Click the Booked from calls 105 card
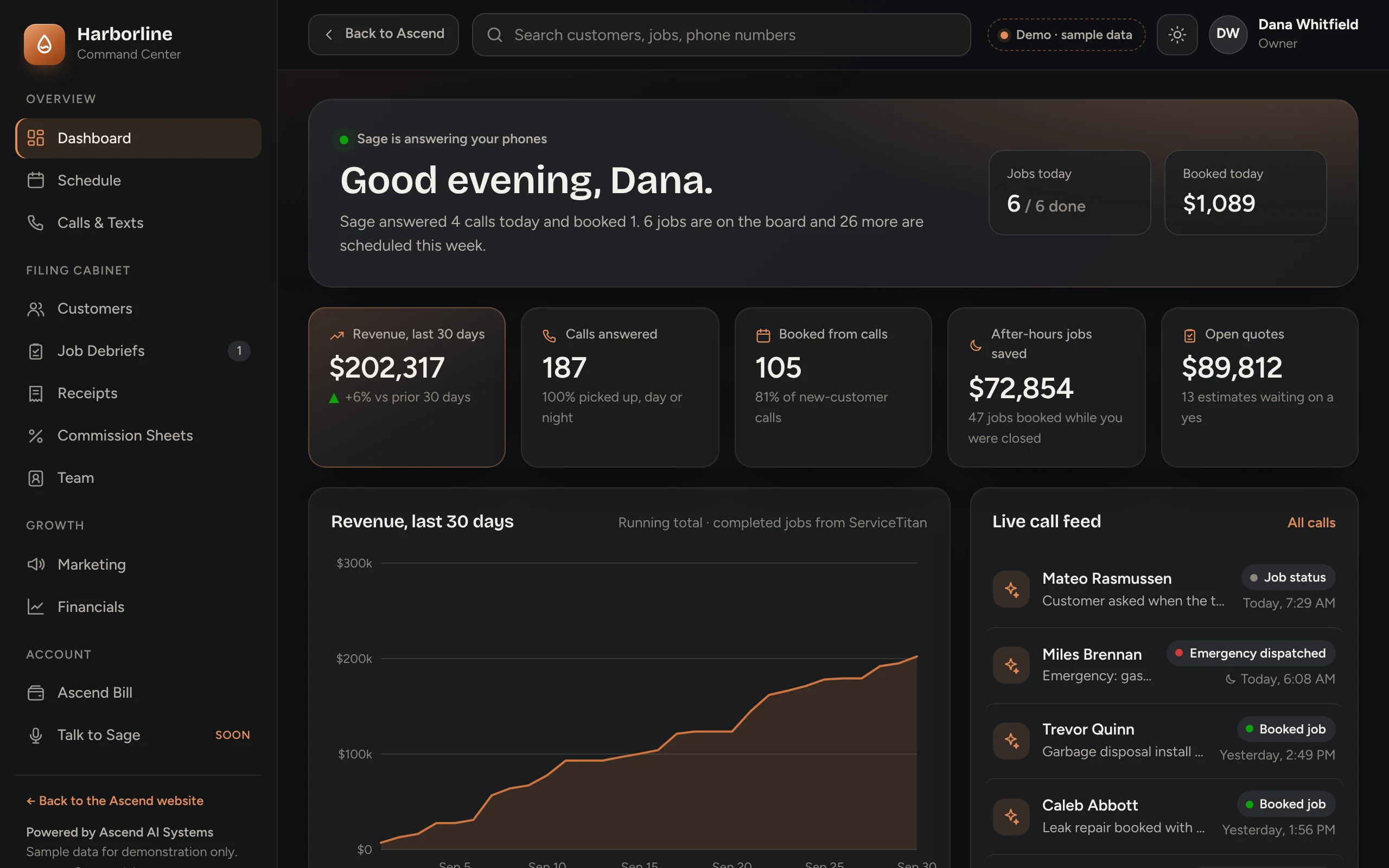 [x=833, y=387]
